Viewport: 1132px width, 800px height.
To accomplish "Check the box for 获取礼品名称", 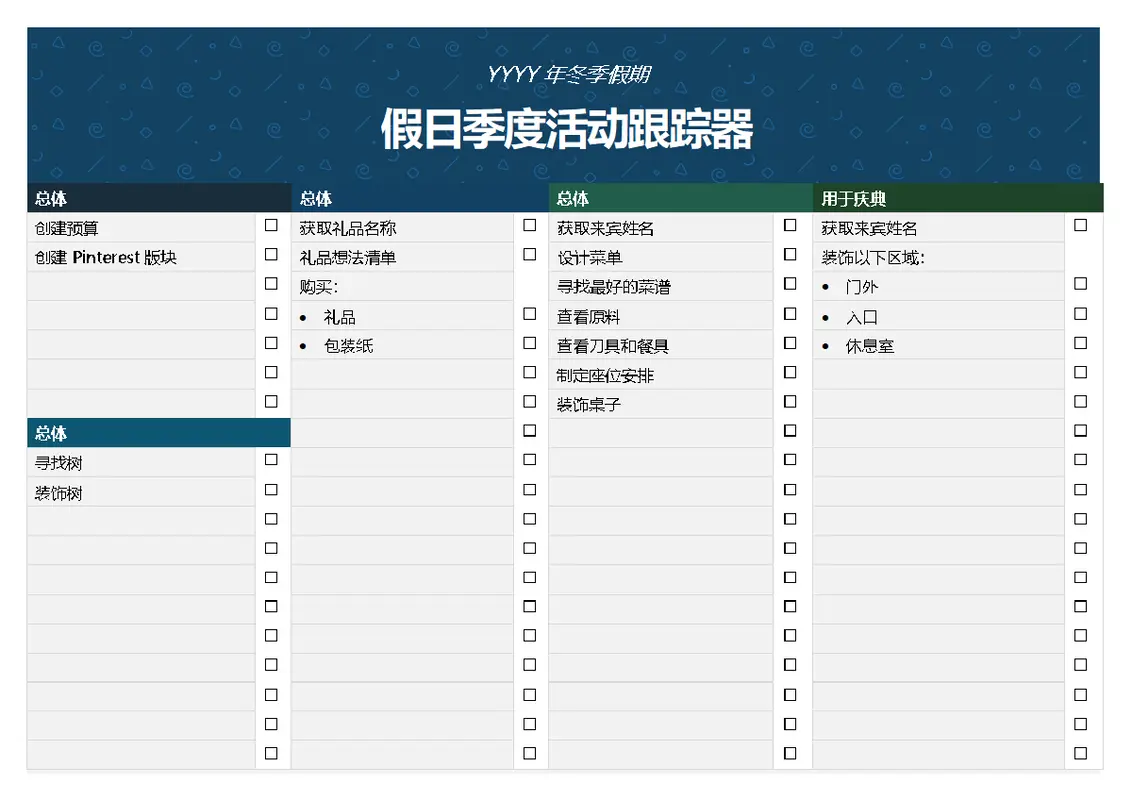I will (529, 225).
